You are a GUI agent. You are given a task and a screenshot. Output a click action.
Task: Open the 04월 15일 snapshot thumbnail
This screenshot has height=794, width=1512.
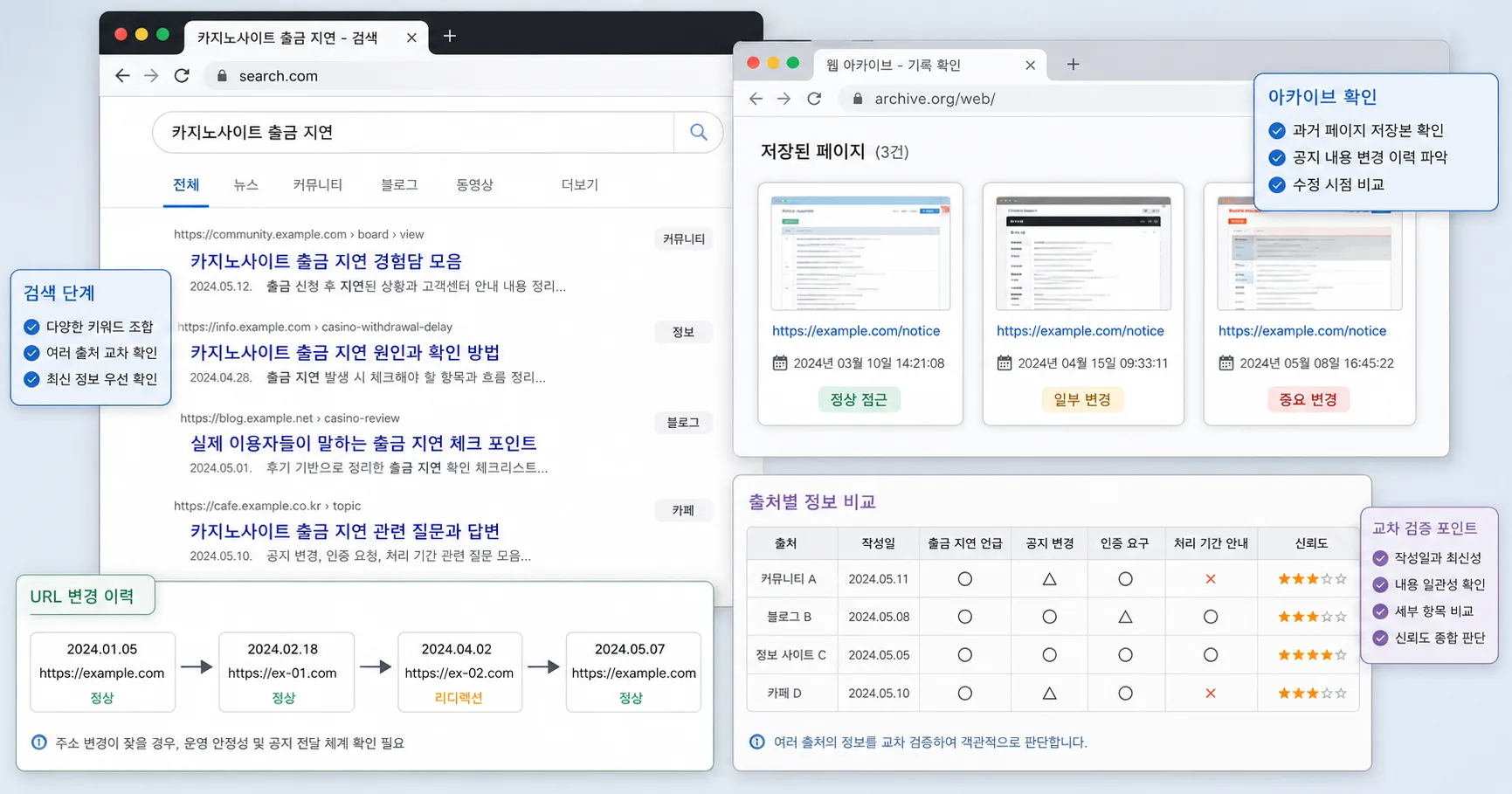point(1083,253)
